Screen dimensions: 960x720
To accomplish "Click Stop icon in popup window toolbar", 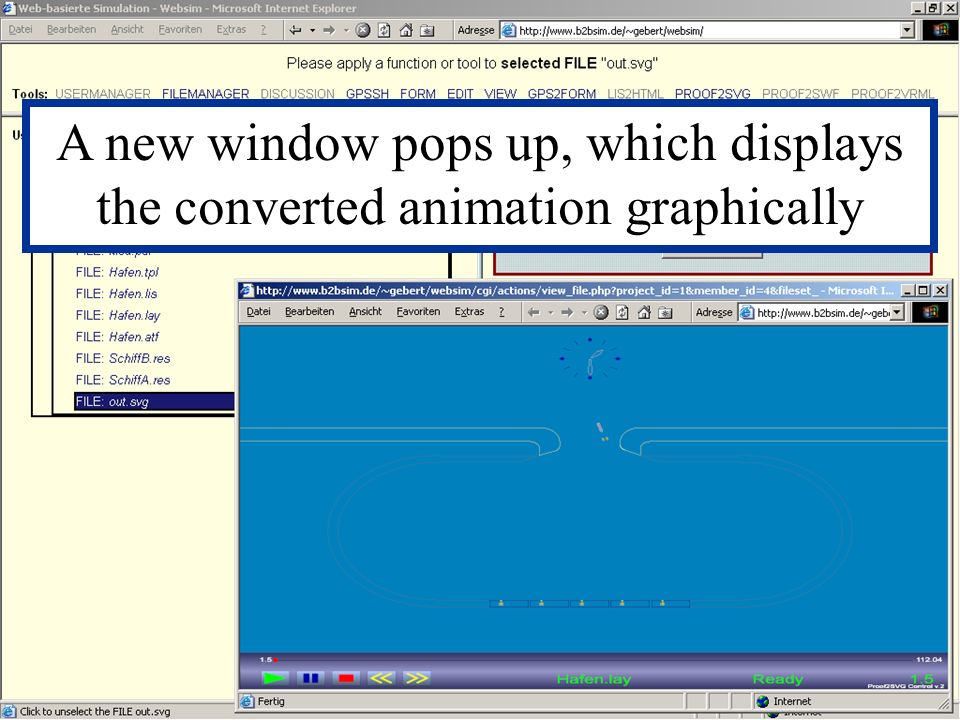I will (601, 312).
